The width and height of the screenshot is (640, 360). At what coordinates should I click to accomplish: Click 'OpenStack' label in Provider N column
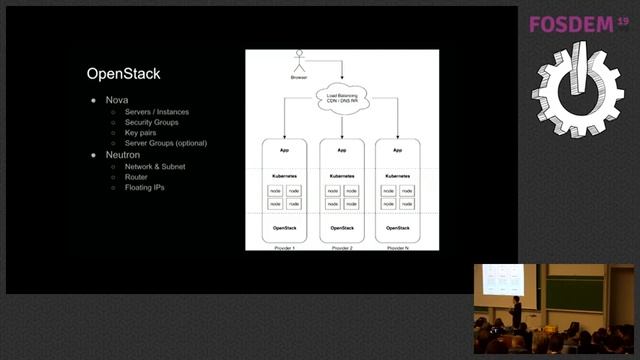[398, 228]
